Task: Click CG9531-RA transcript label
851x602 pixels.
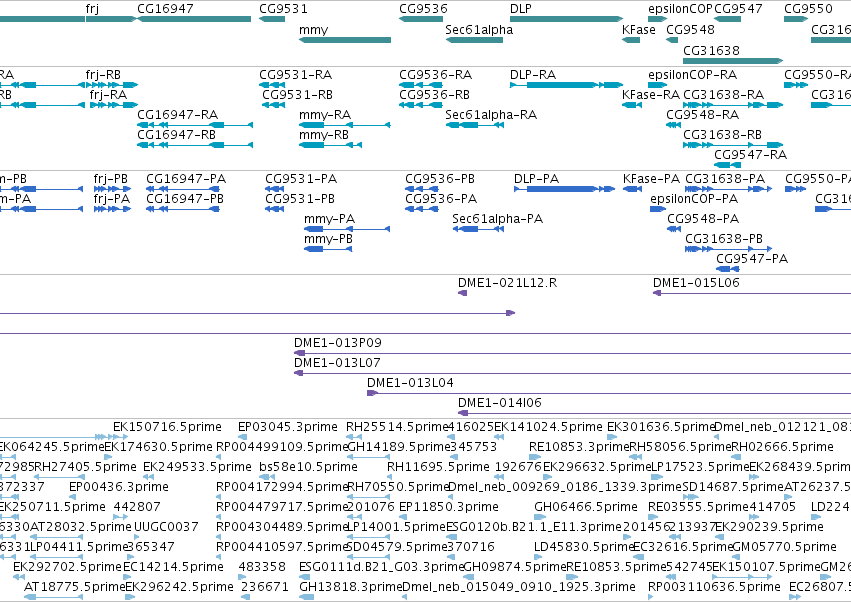Action: [x=295, y=74]
